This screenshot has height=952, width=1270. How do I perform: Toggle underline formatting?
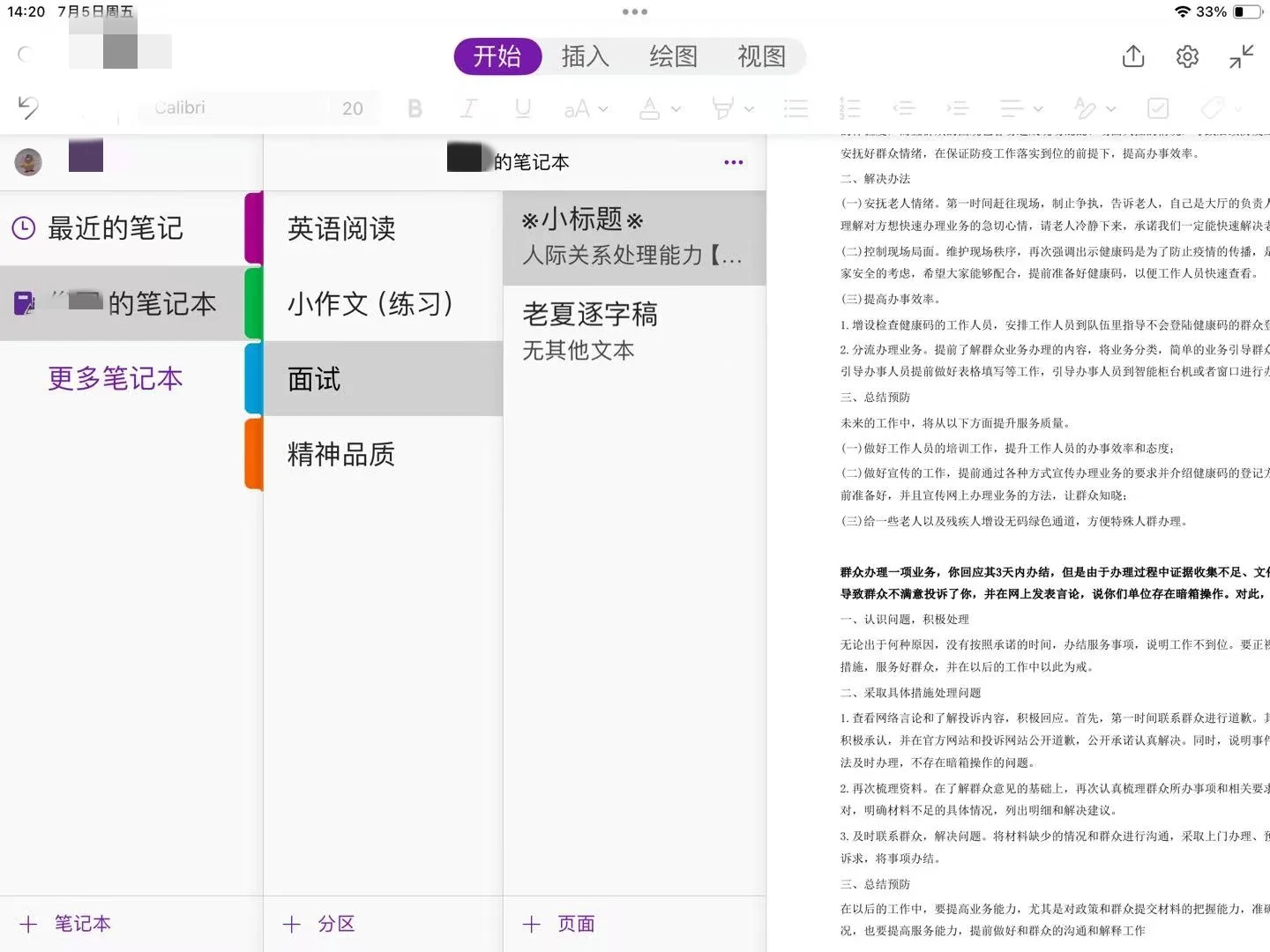click(x=522, y=108)
